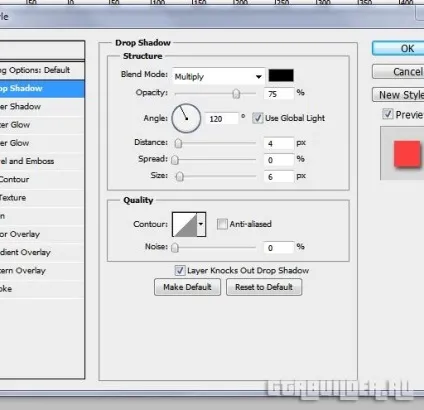The height and width of the screenshot is (410, 424).
Task: Expand the Contour picker arrow
Action: pyautogui.click(x=201, y=224)
